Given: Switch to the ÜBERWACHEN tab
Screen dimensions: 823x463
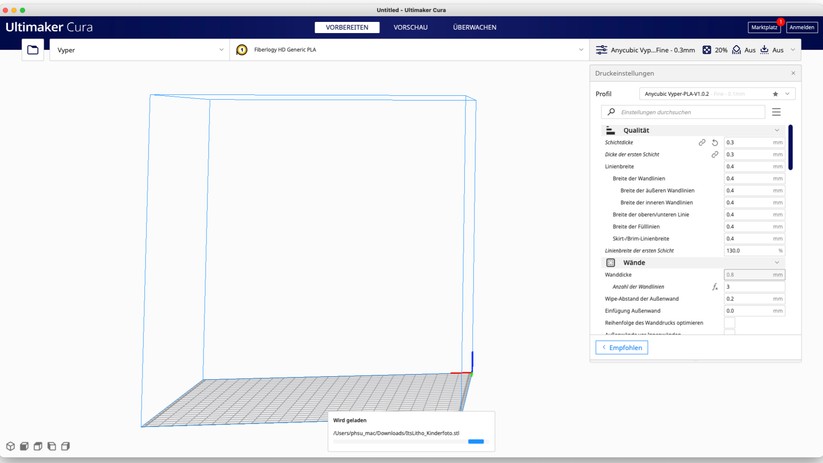Looking at the screenshot, I should pos(474,27).
